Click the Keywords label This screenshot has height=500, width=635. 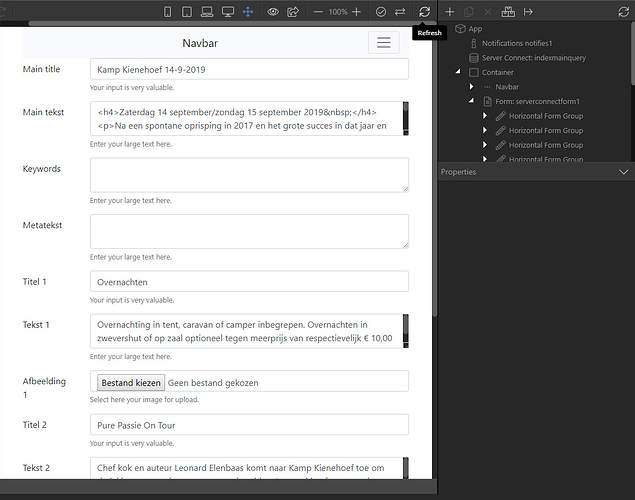pyautogui.click(x=42, y=169)
